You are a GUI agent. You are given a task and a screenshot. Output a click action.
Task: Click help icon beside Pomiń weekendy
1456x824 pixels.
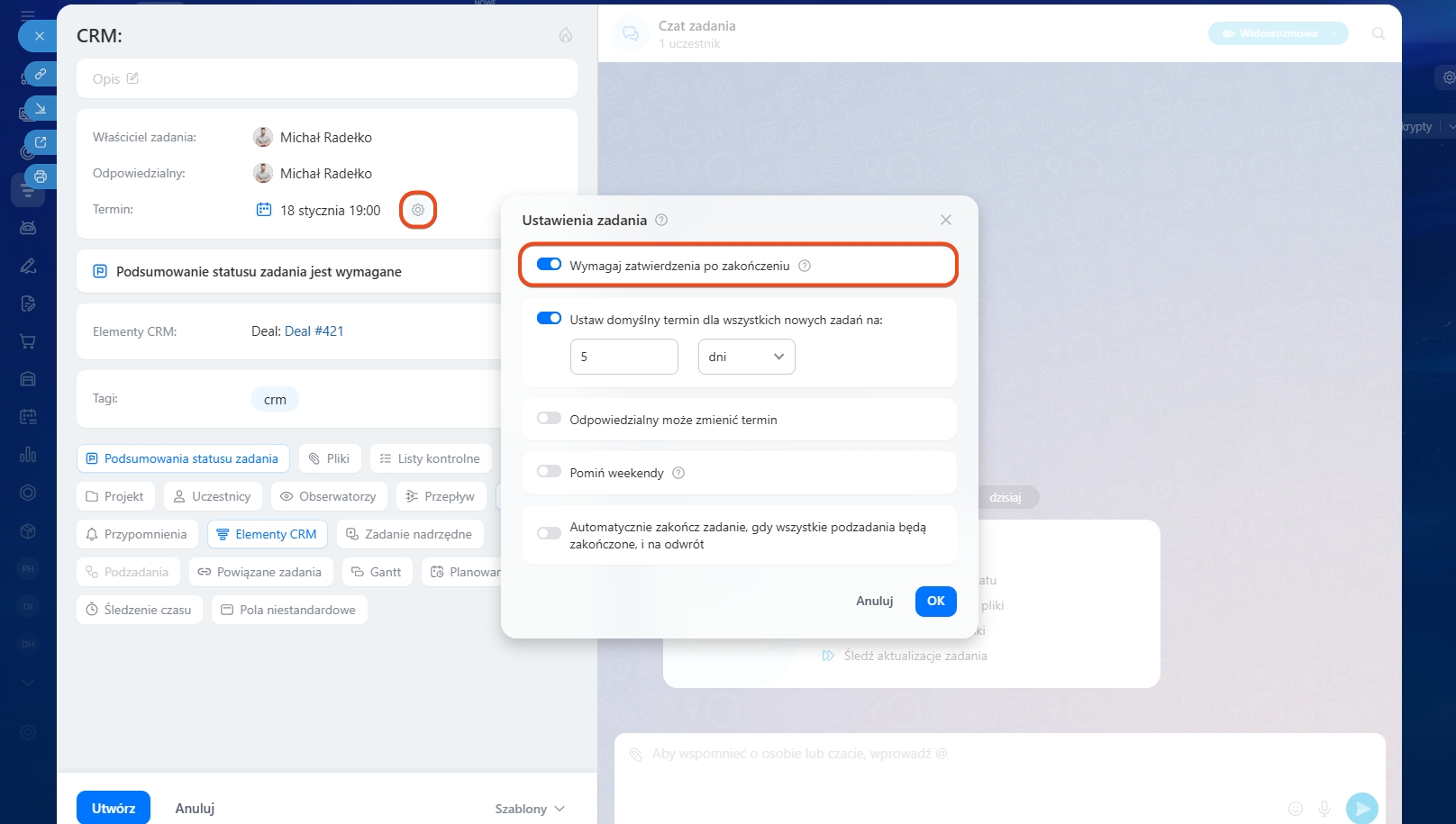tap(678, 473)
